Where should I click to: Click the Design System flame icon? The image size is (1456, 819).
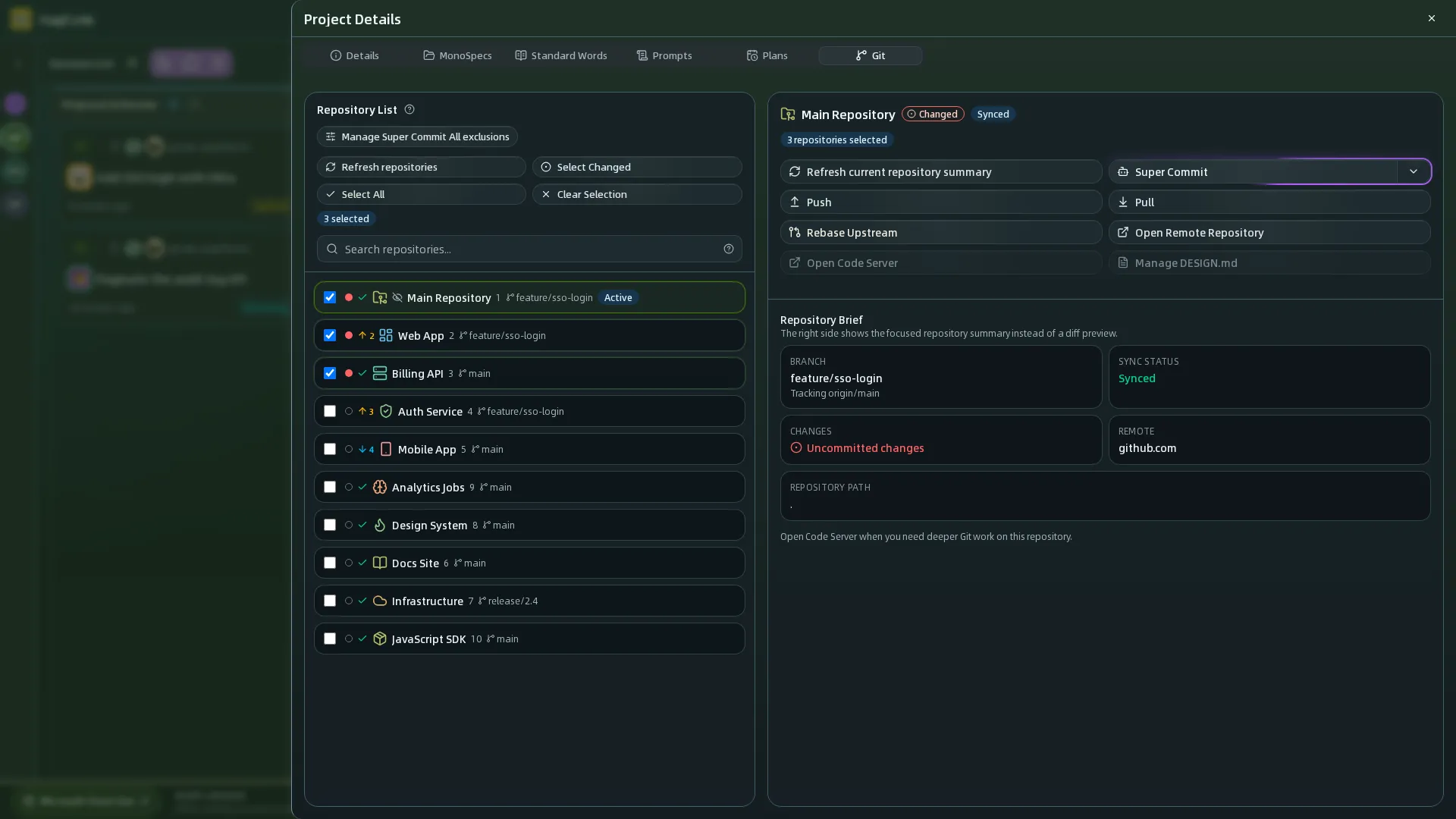(380, 525)
